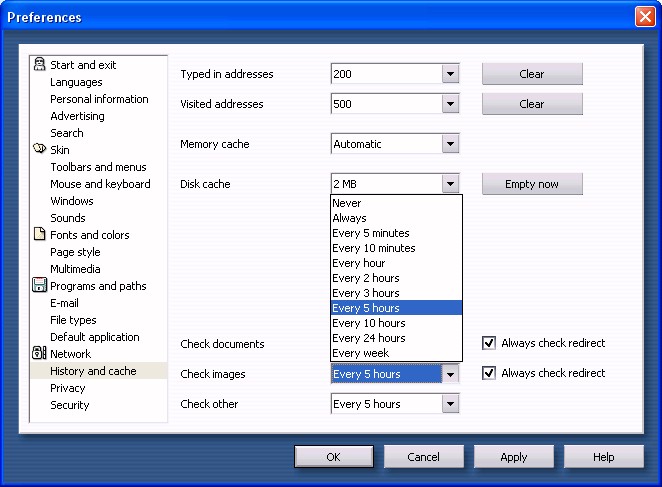The height and width of the screenshot is (487, 662).
Task: Open the Memory cache dropdown
Action: [x=450, y=144]
